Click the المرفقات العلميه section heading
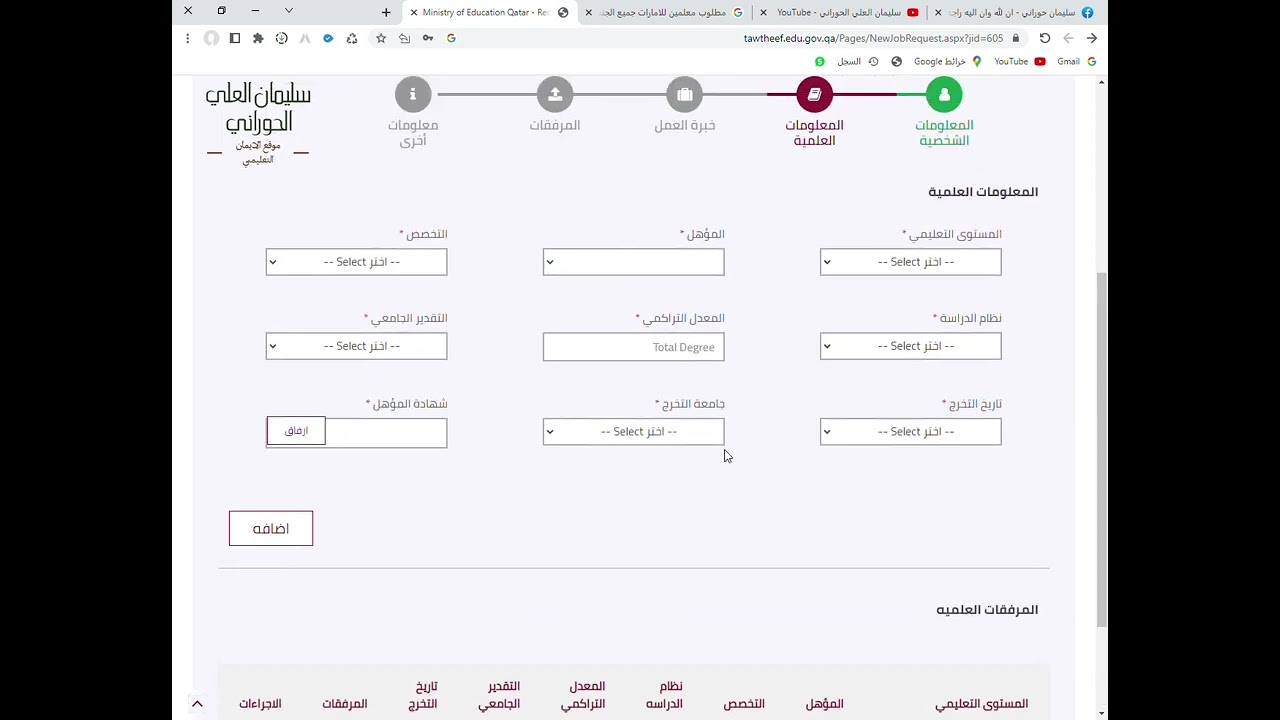Screen dimensions: 1280x720 coord(987,610)
